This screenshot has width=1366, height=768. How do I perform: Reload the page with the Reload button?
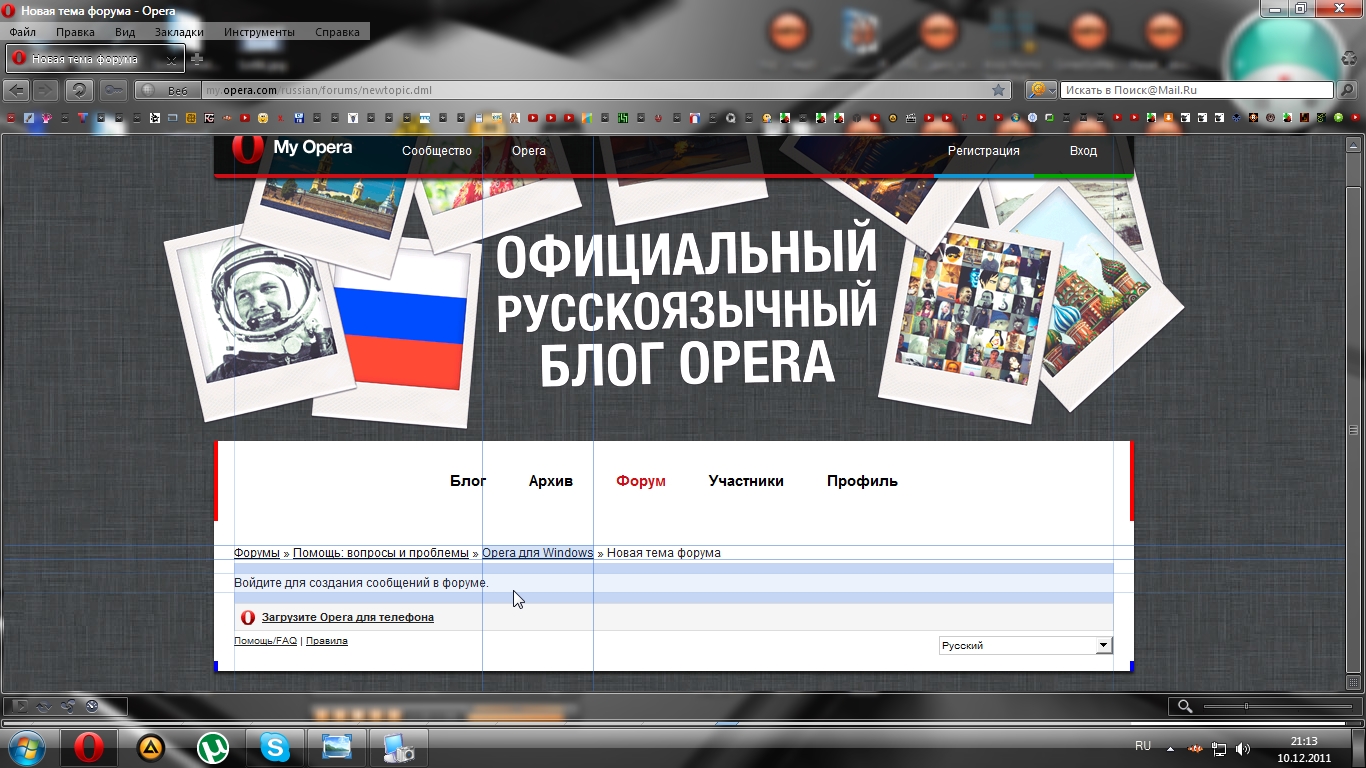(x=79, y=90)
